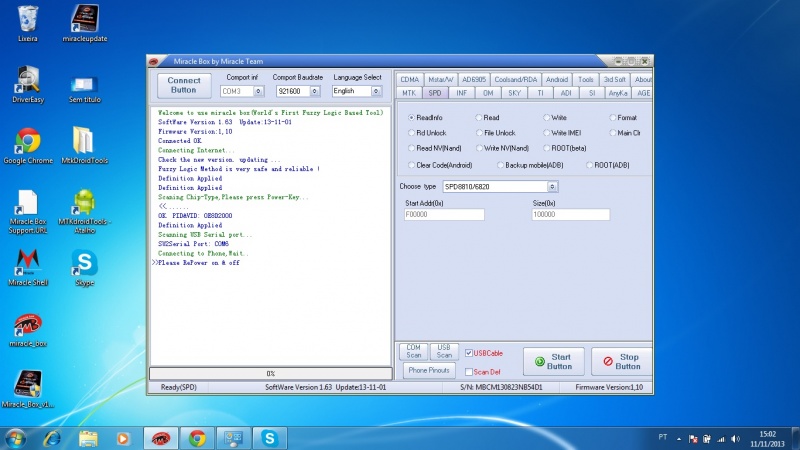The height and width of the screenshot is (450, 800).
Task: Open Windows Media Player taskbar icon
Action: [x=123, y=438]
